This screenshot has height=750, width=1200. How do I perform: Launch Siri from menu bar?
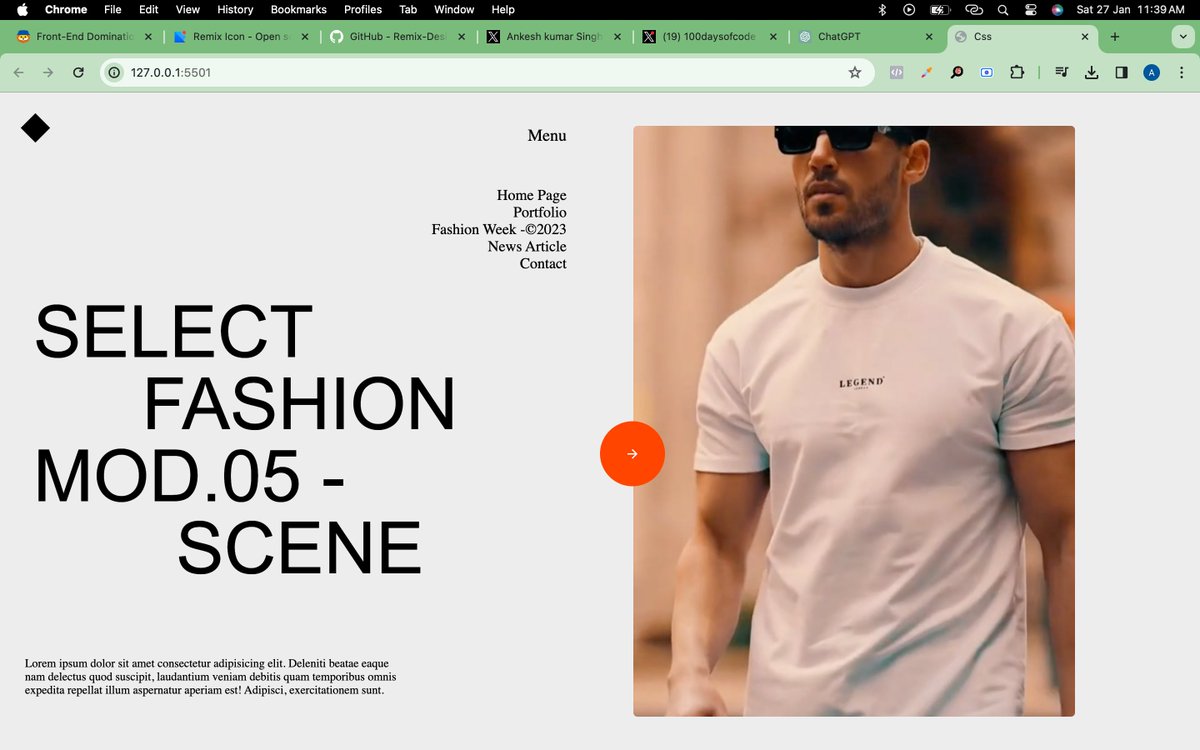pos(1057,9)
